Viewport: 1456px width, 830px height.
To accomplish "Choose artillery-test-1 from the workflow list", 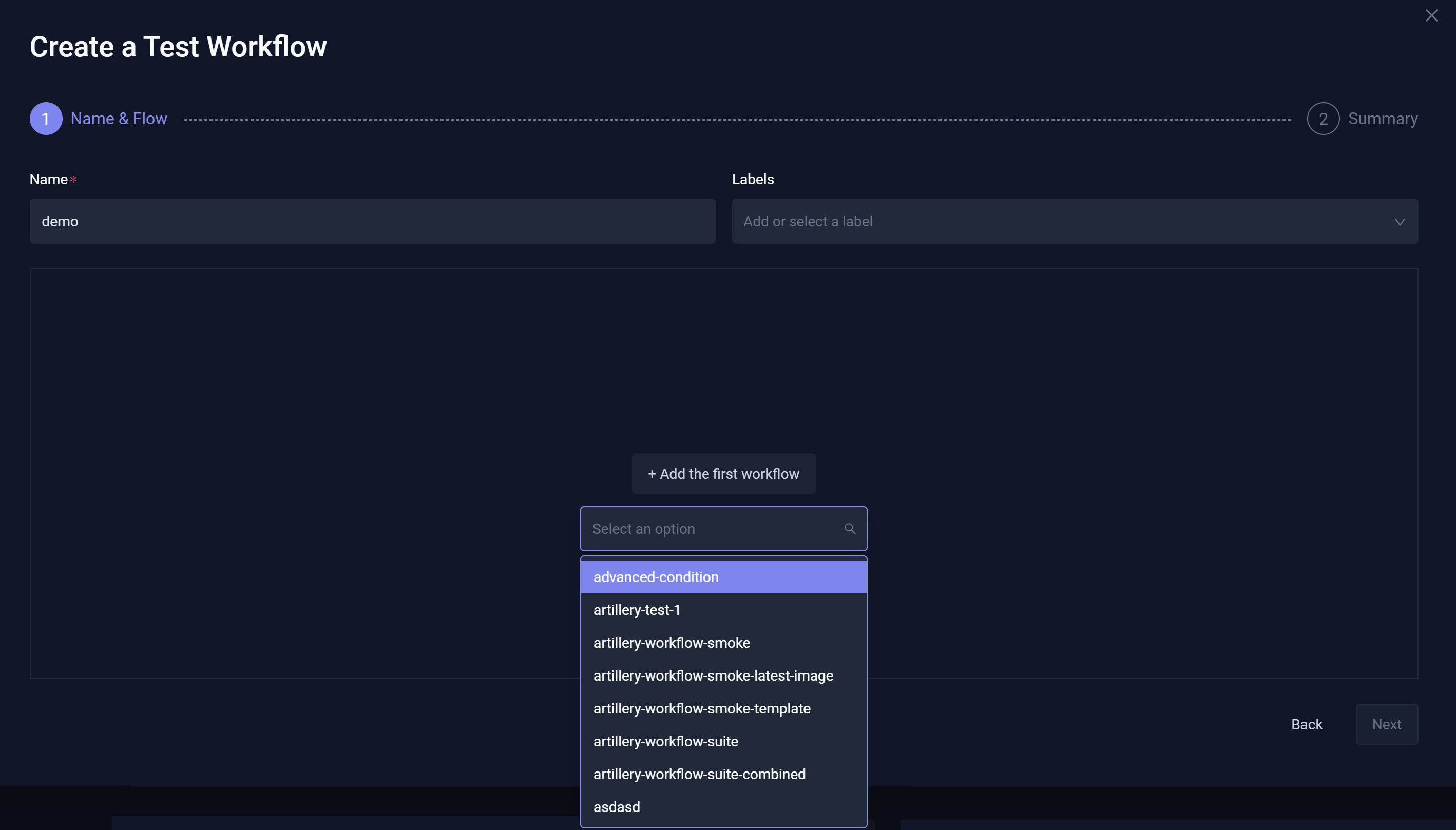I will click(x=637, y=609).
